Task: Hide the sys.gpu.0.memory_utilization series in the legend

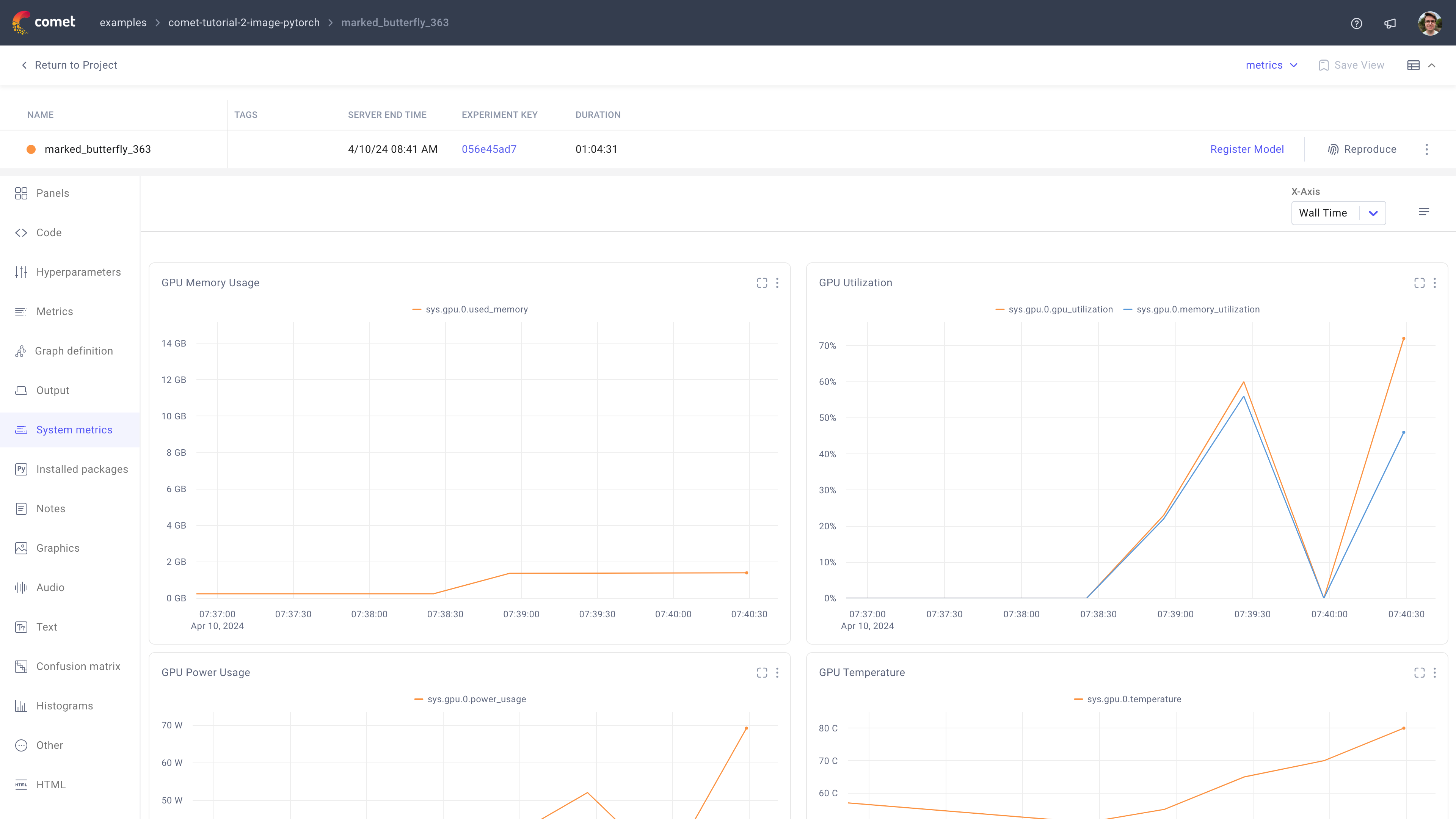Action: pyautogui.click(x=1198, y=309)
